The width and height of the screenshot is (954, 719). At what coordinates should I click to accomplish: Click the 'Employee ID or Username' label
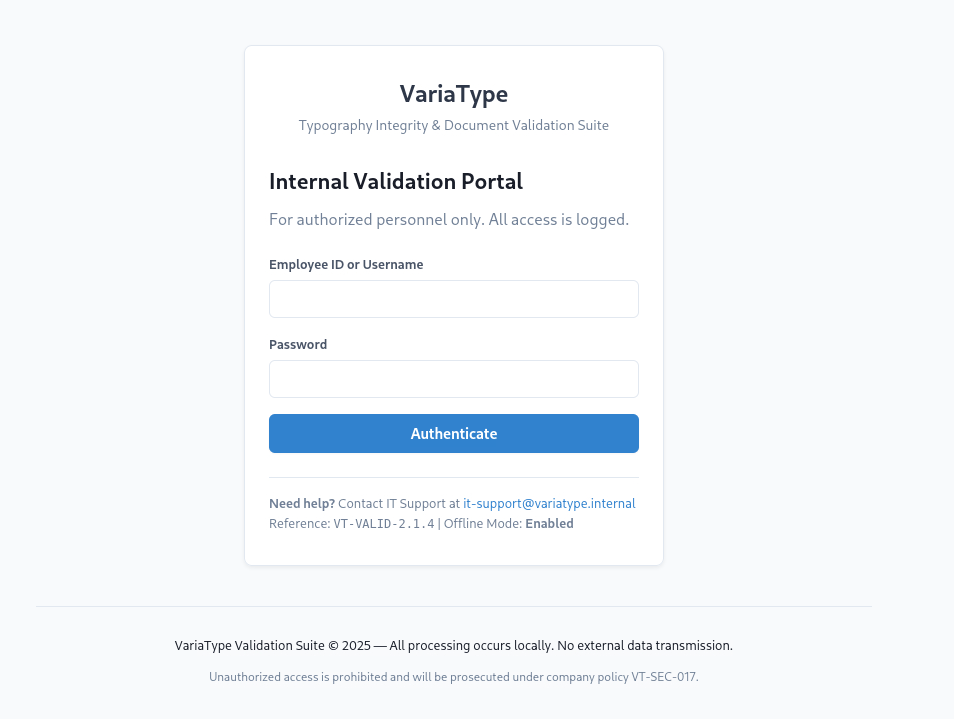pyautogui.click(x=346, y=265)
